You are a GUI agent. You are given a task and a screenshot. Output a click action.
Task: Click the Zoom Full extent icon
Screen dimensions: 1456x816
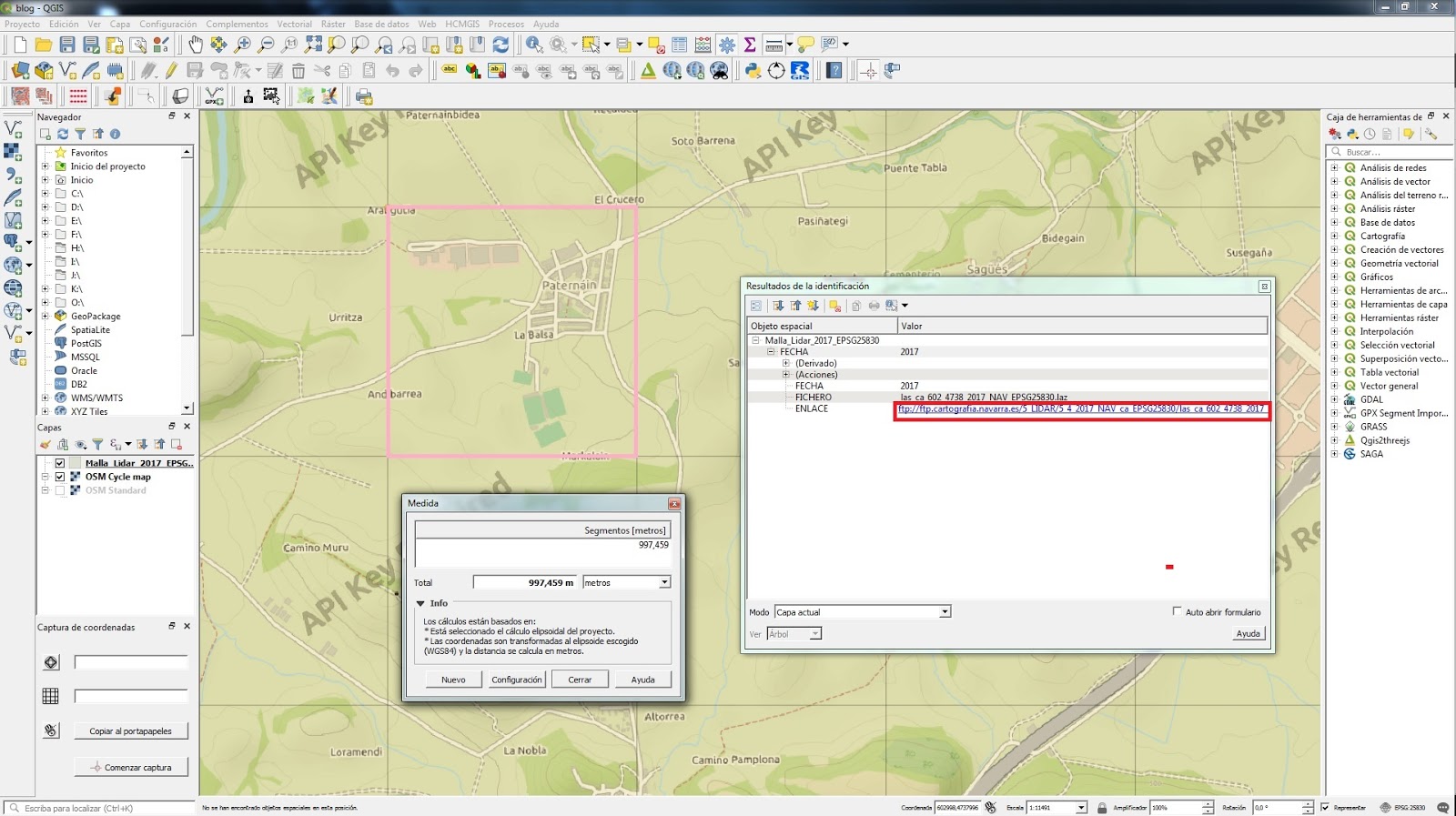(x=314, y=45)
